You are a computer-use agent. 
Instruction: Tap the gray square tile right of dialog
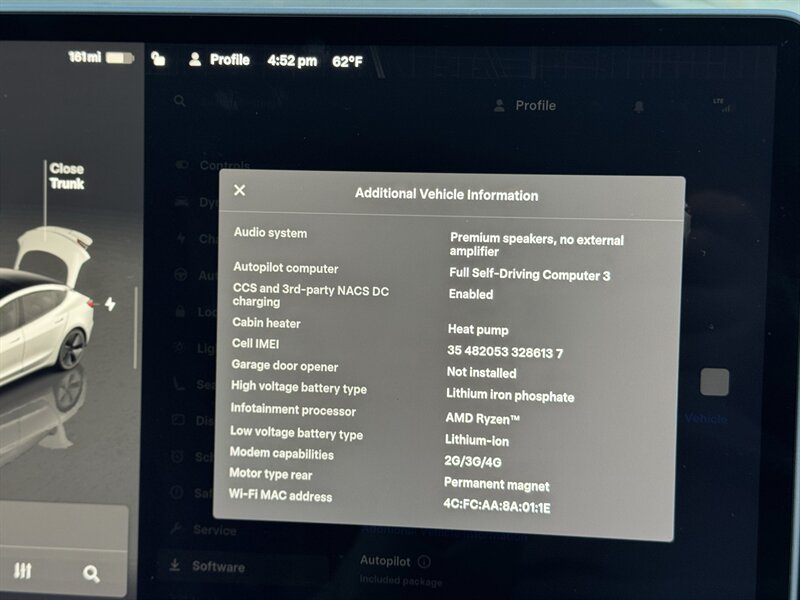[x=714, y=382]
